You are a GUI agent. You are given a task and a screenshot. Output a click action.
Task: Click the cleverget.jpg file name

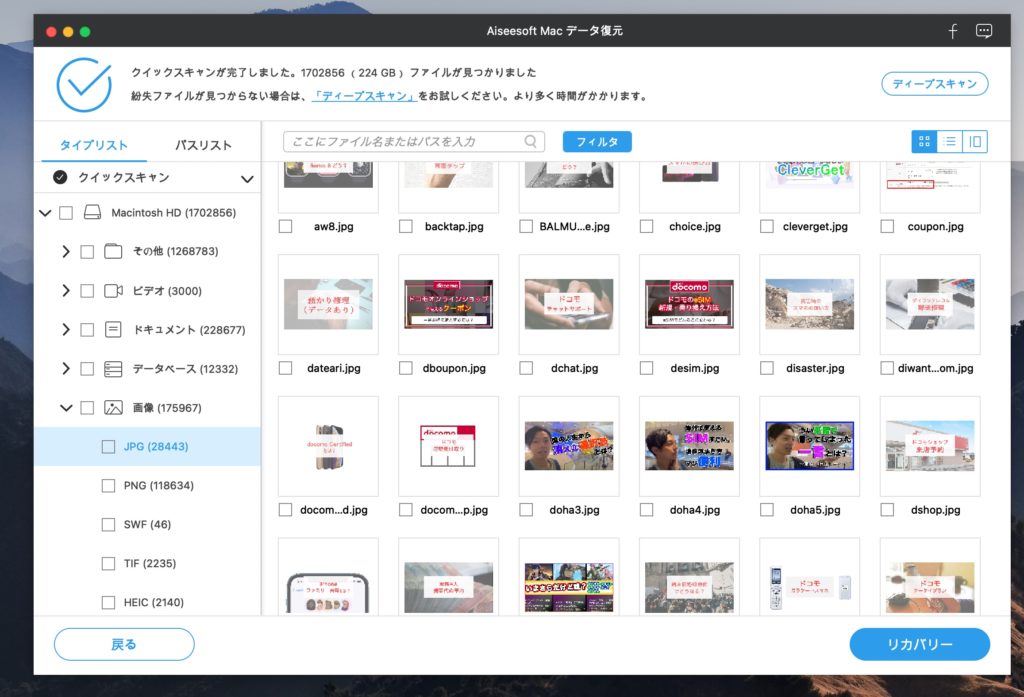[815, 227]
